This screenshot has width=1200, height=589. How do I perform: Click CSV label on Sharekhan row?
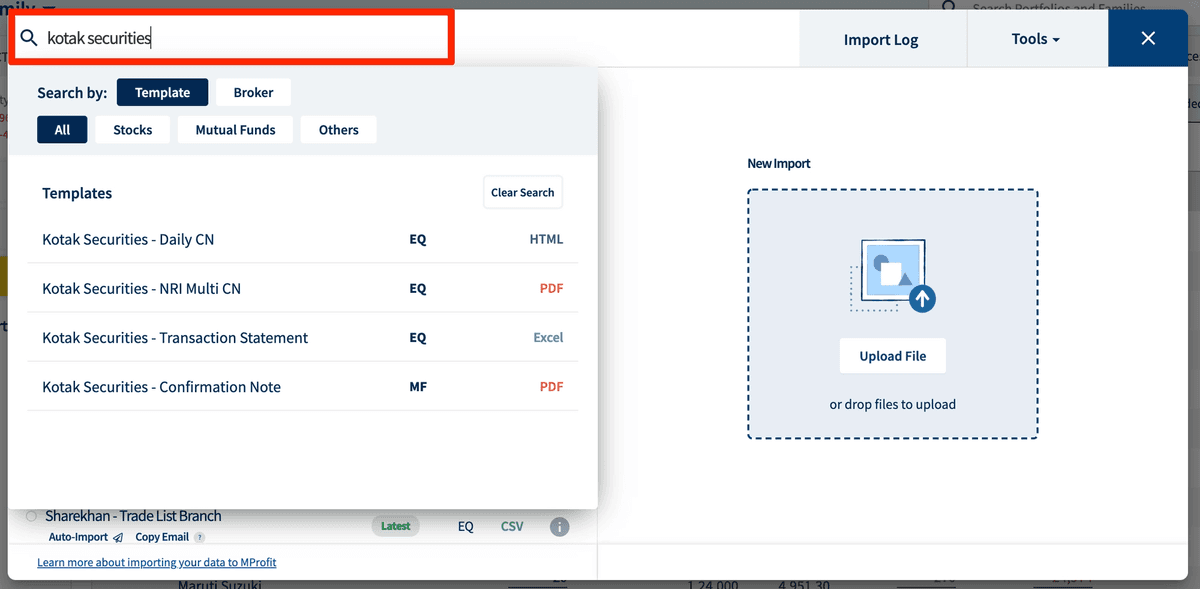click(512, 526)
